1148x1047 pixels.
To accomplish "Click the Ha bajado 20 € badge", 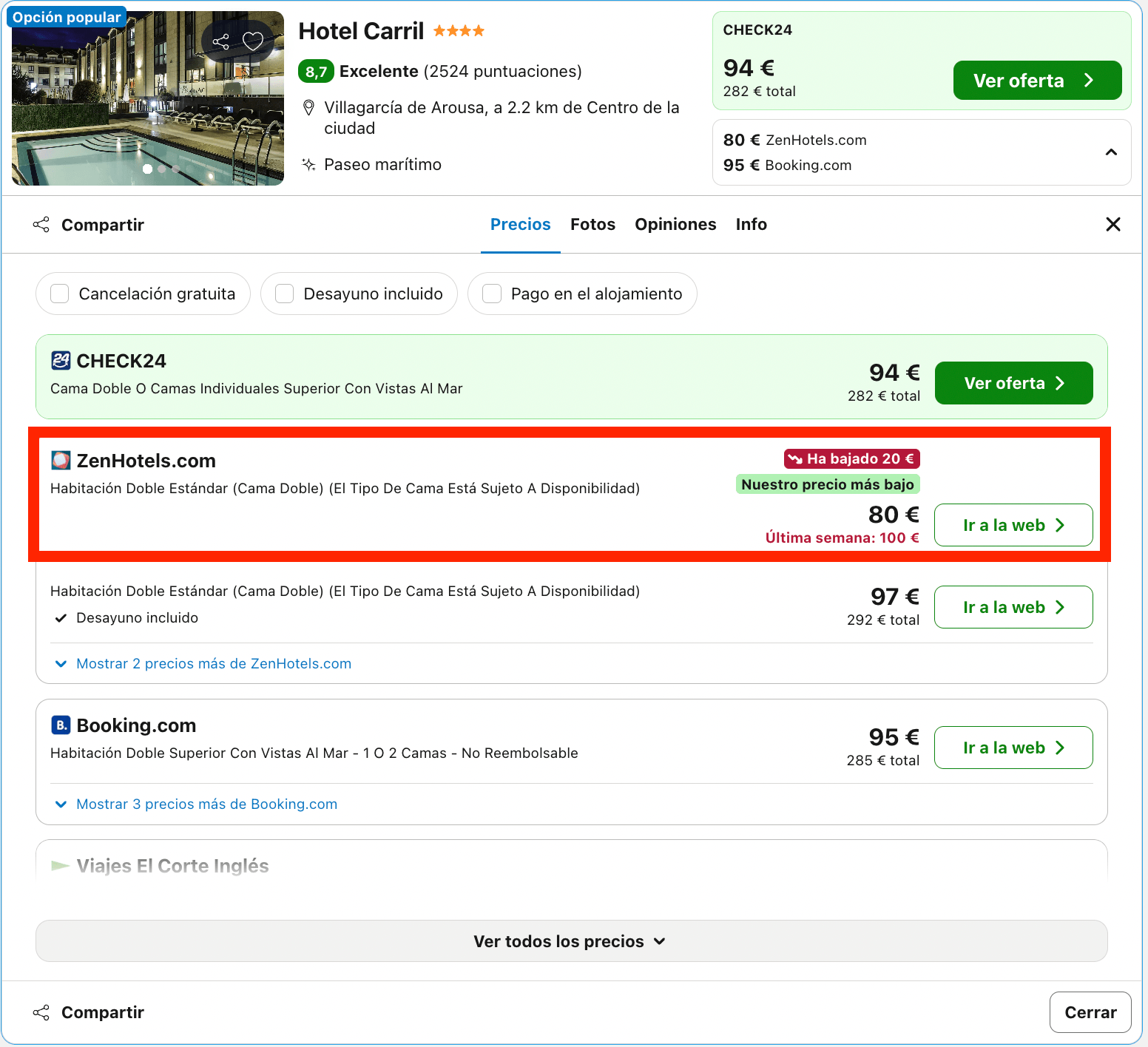I will coord(852,459).
